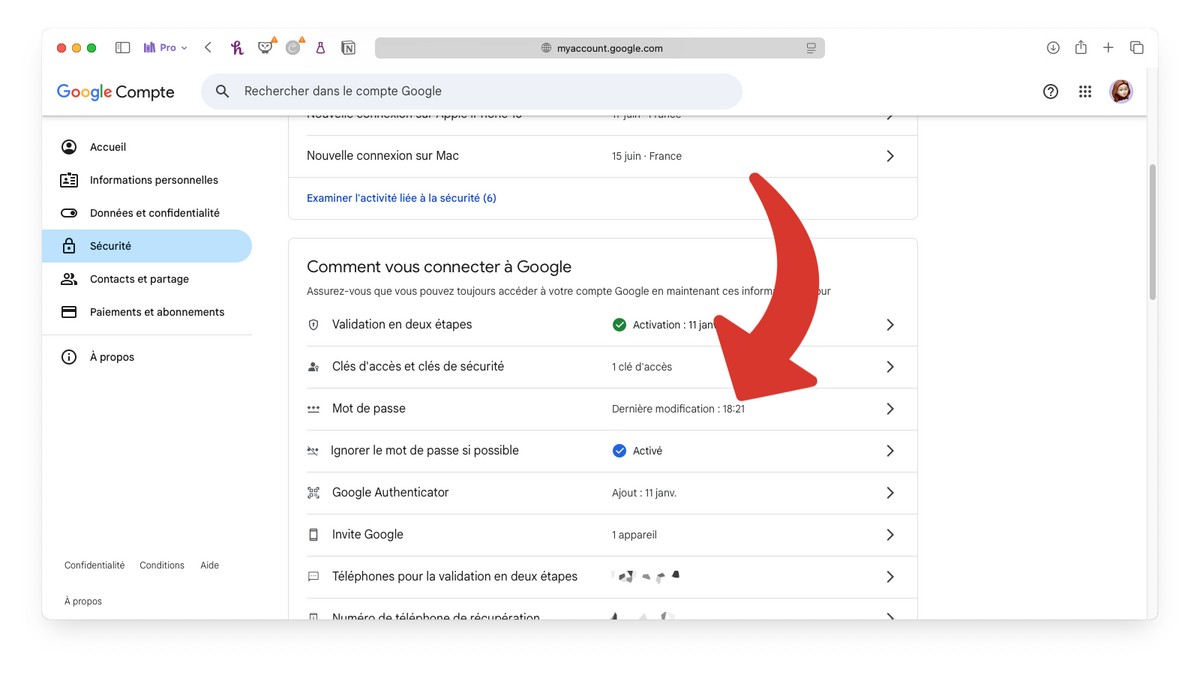This screenshot has height=675, width=1200.
Task: Expand the Invite Google row chevron
Action: 890,535
